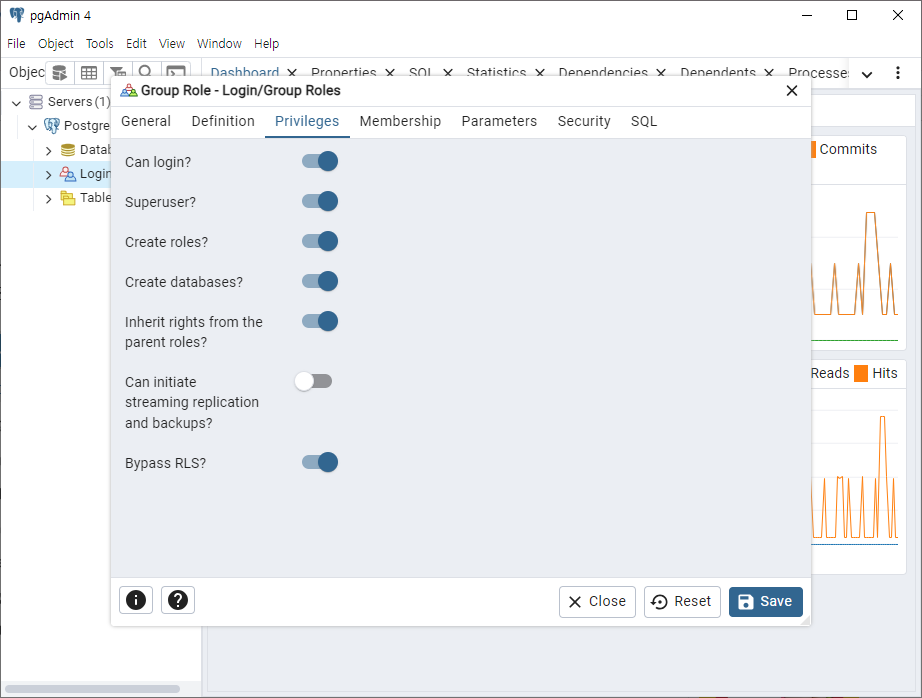This screenshot has width=922, height=698.
Task: Close the Properties tab
Action: [390, 73]
